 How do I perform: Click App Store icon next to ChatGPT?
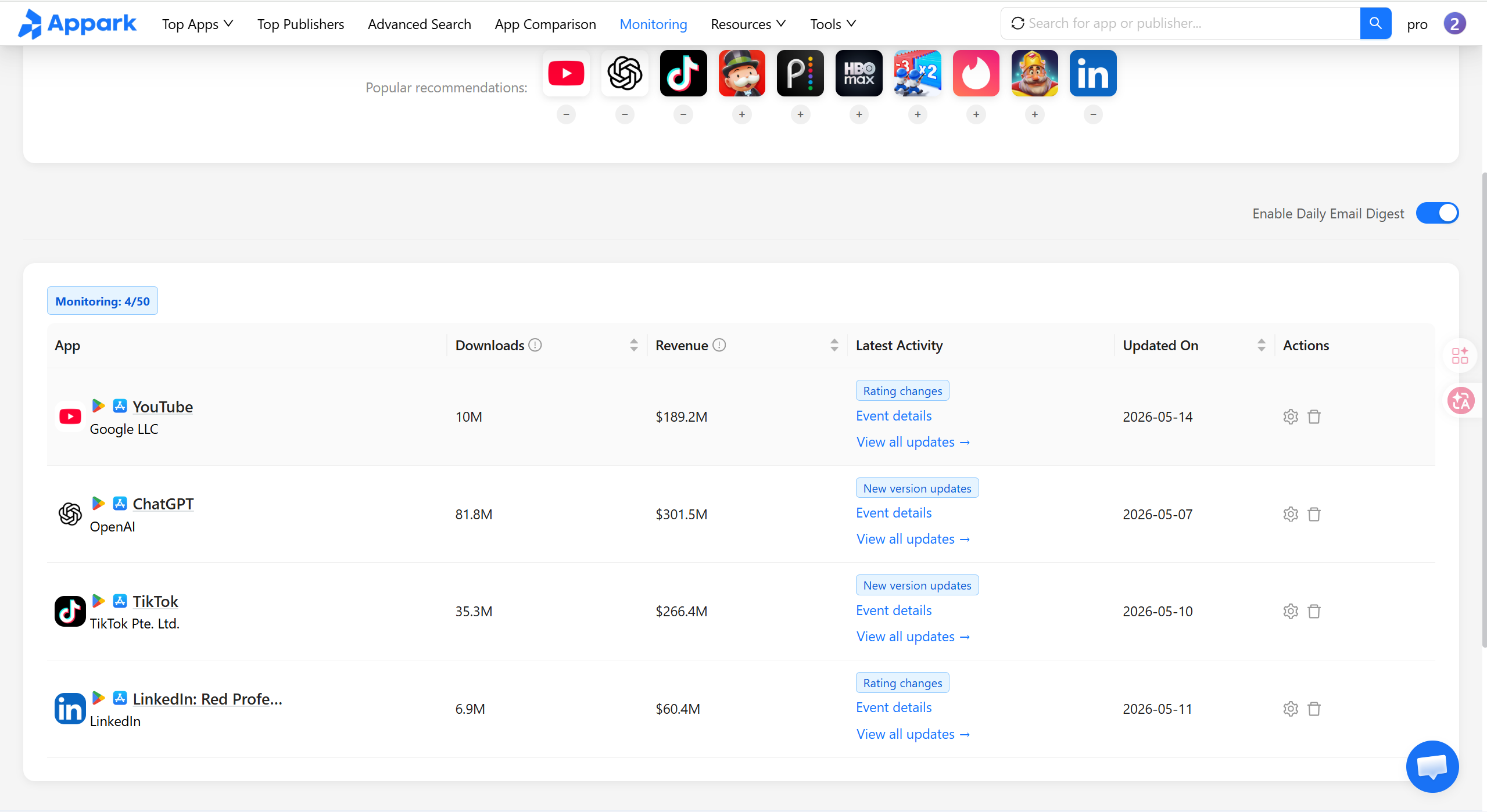click(x=120, y=503)
